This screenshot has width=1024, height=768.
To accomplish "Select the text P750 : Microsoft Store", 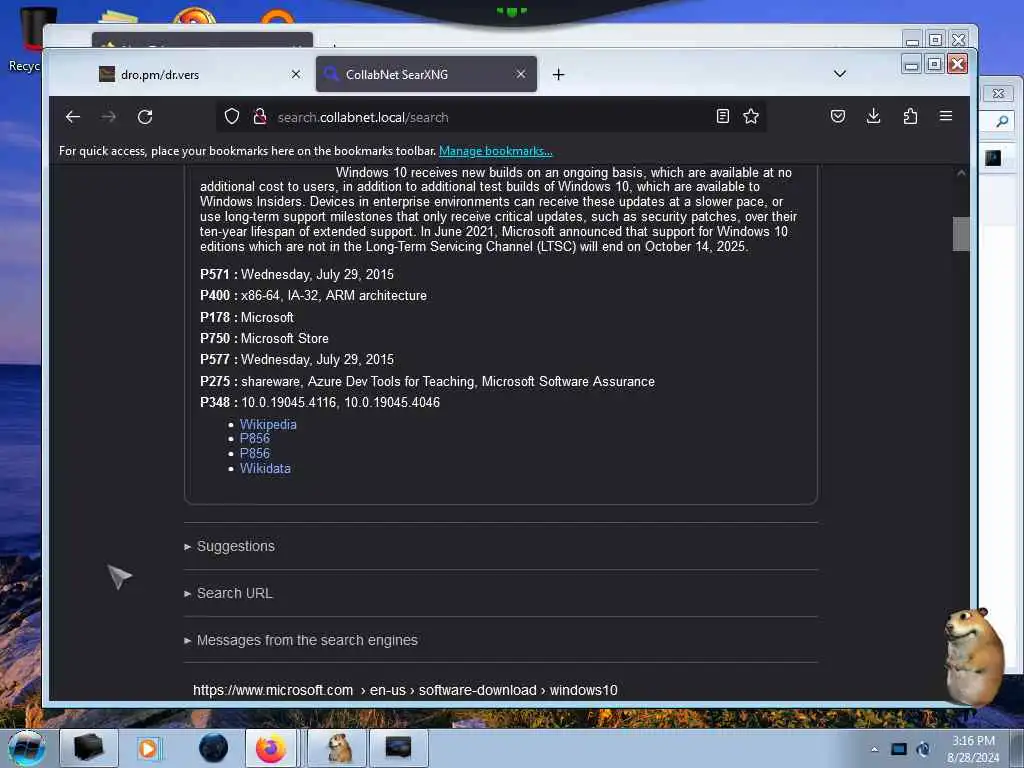I will [264, 338].
